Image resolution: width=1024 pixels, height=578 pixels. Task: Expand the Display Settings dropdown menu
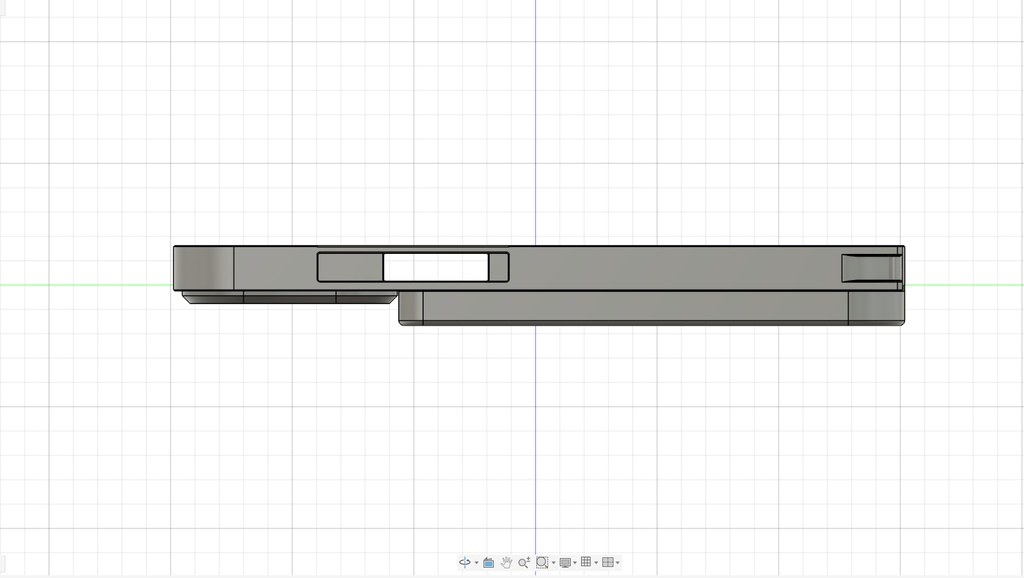pyautogui.click(x=575, y=562)
